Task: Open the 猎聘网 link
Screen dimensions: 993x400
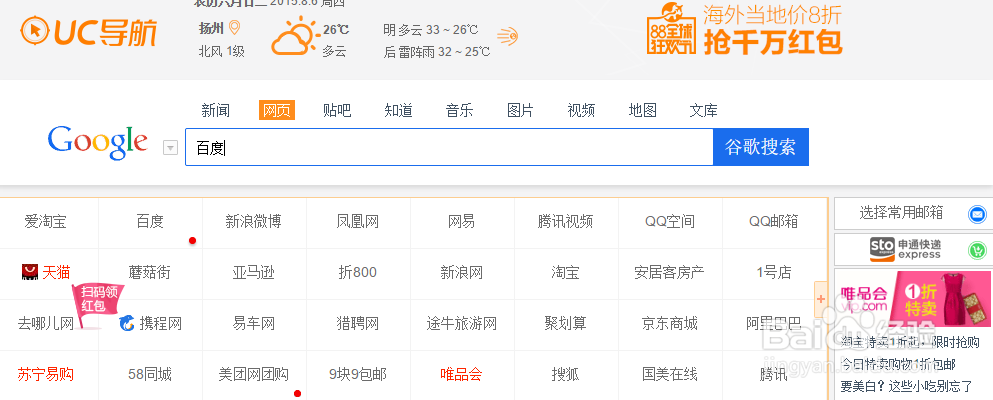Action: (358, 324)
